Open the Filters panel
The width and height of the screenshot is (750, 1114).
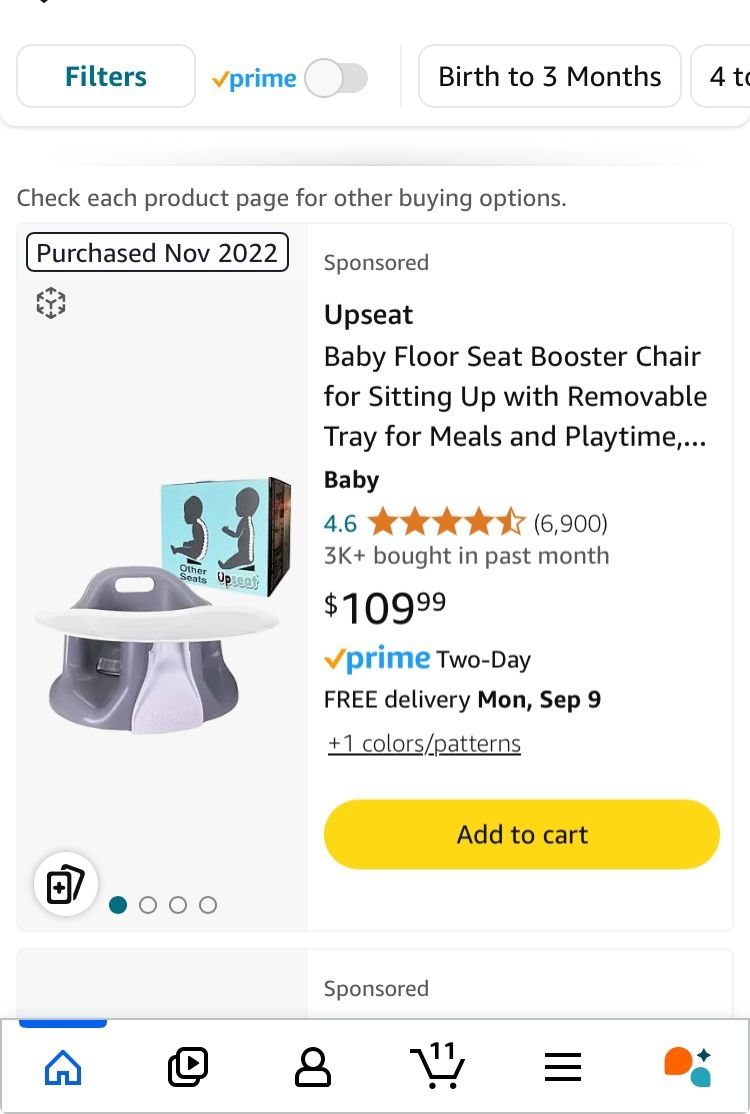point(105,76)
